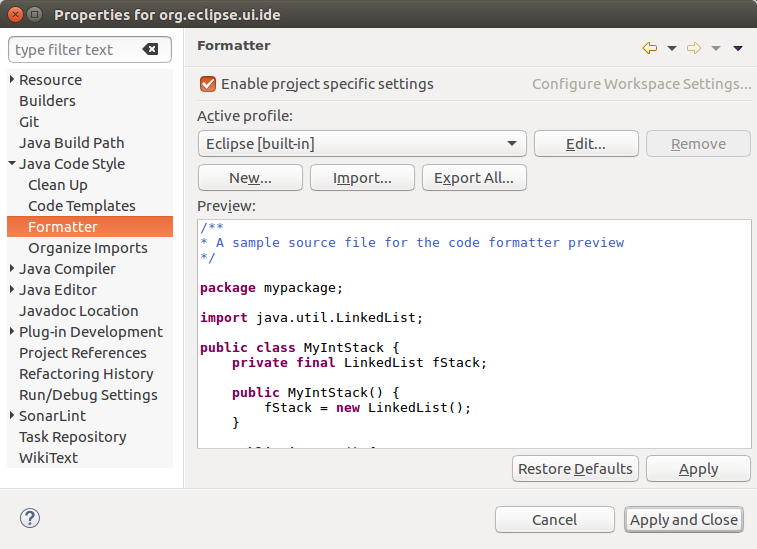Screen dimensions: 757x549
Task: Select Javadoc Location page
Action: 79,310
